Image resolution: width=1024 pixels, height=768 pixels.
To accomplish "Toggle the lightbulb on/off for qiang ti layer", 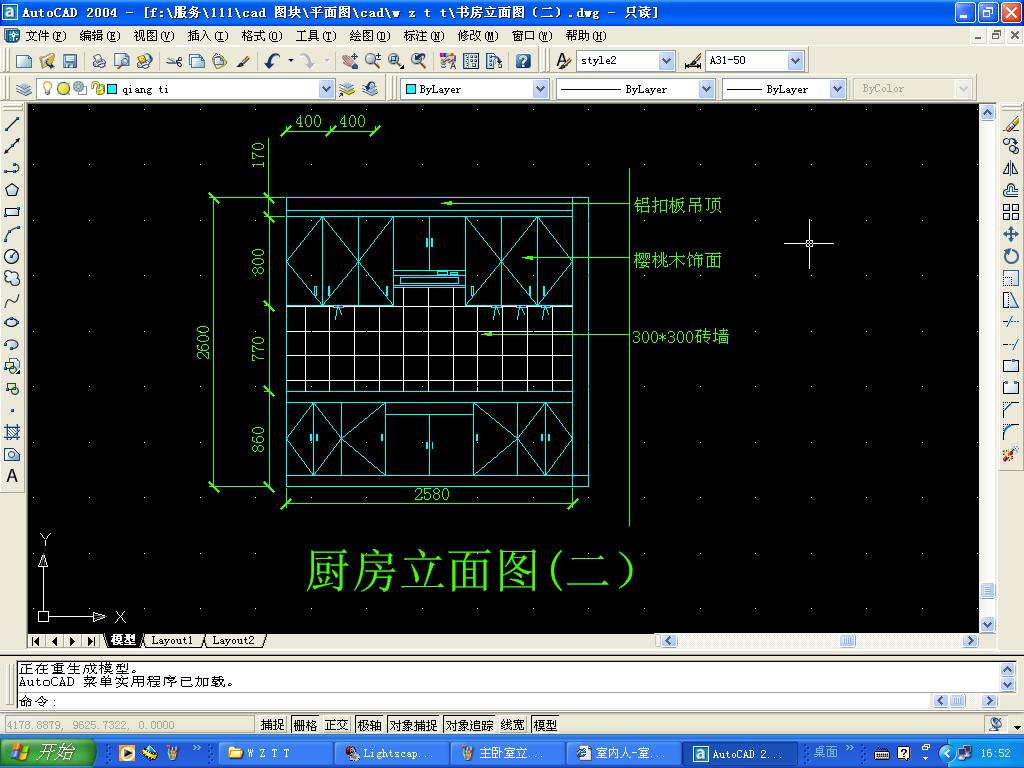I will 47,88.
